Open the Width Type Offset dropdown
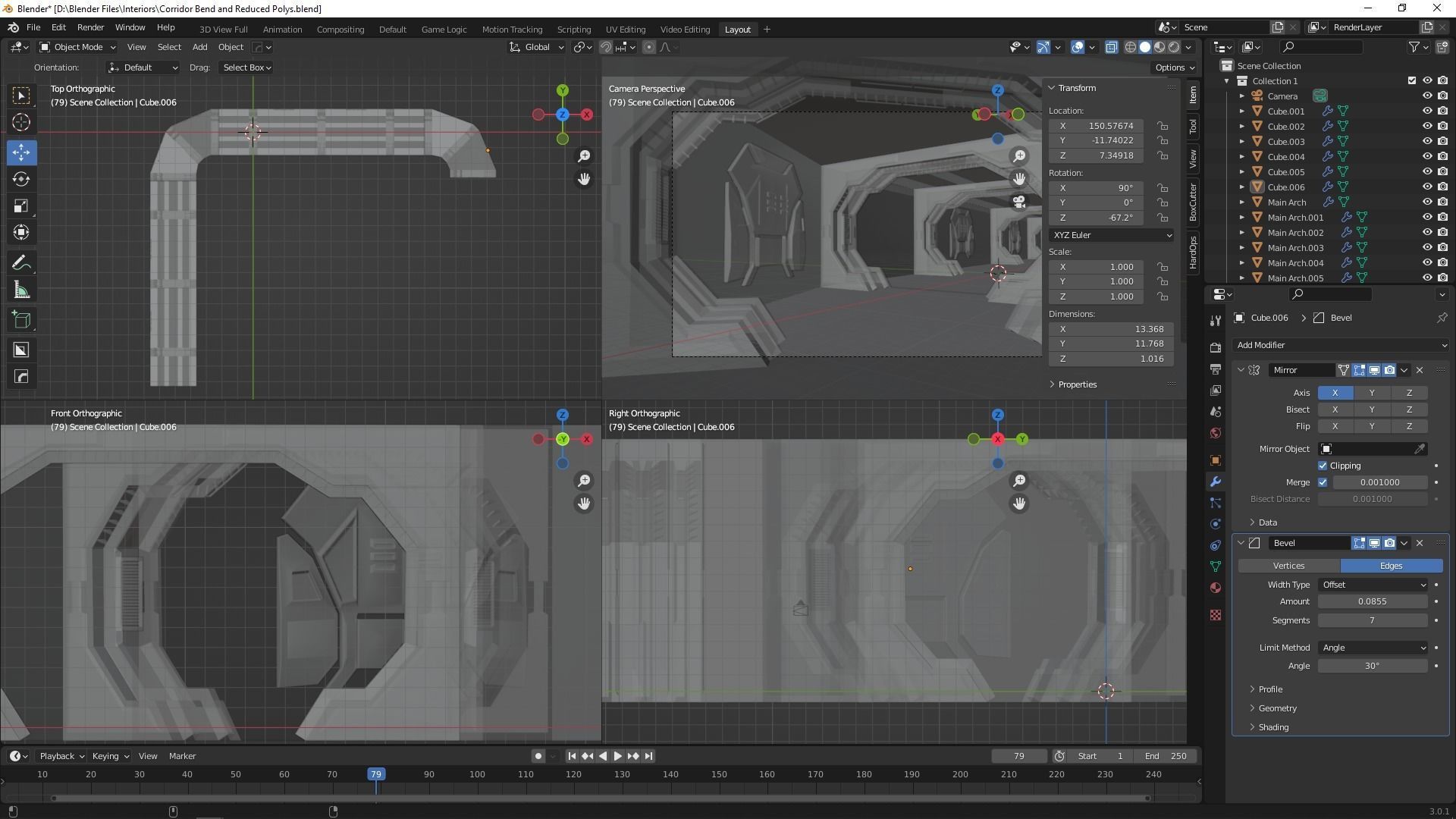 [1373, 585]
